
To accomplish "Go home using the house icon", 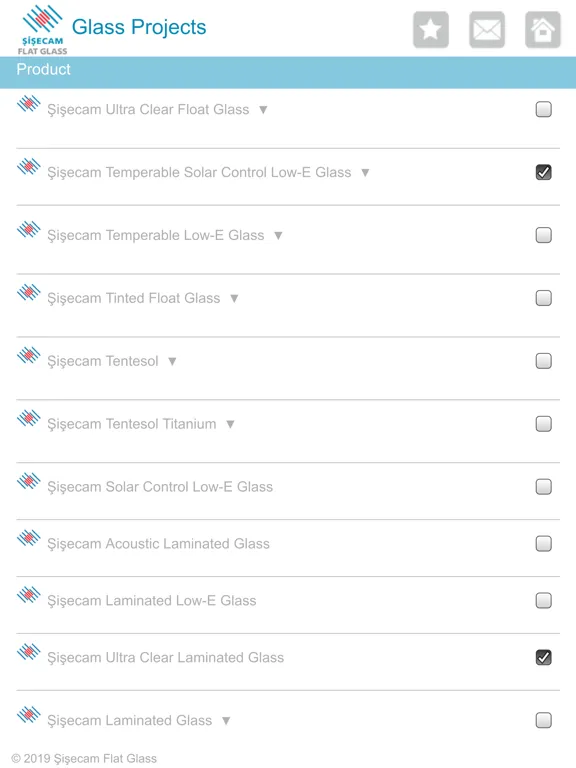I will (x=543, y=29).
